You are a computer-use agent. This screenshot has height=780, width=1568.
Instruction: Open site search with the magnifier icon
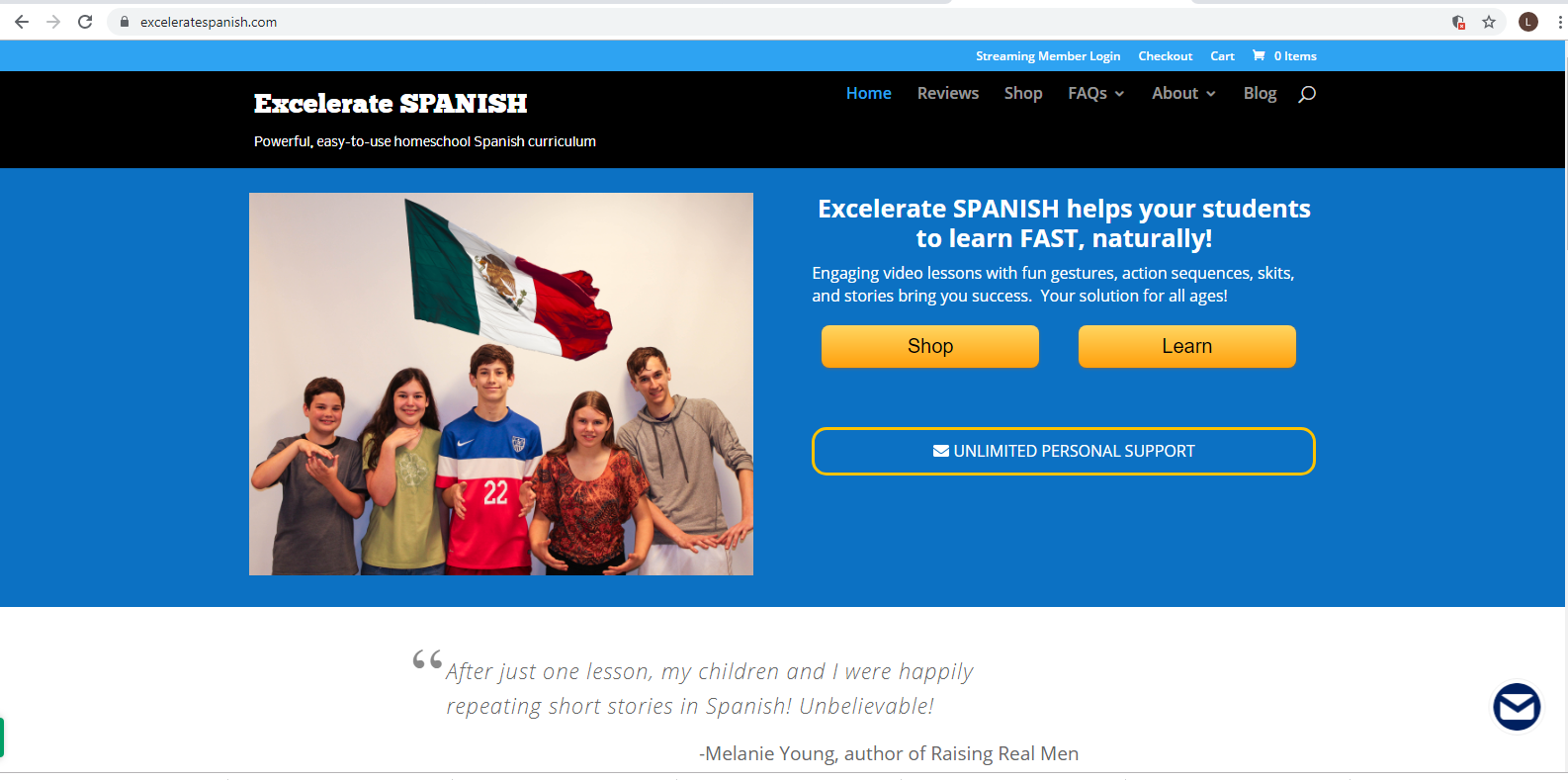1307,94
